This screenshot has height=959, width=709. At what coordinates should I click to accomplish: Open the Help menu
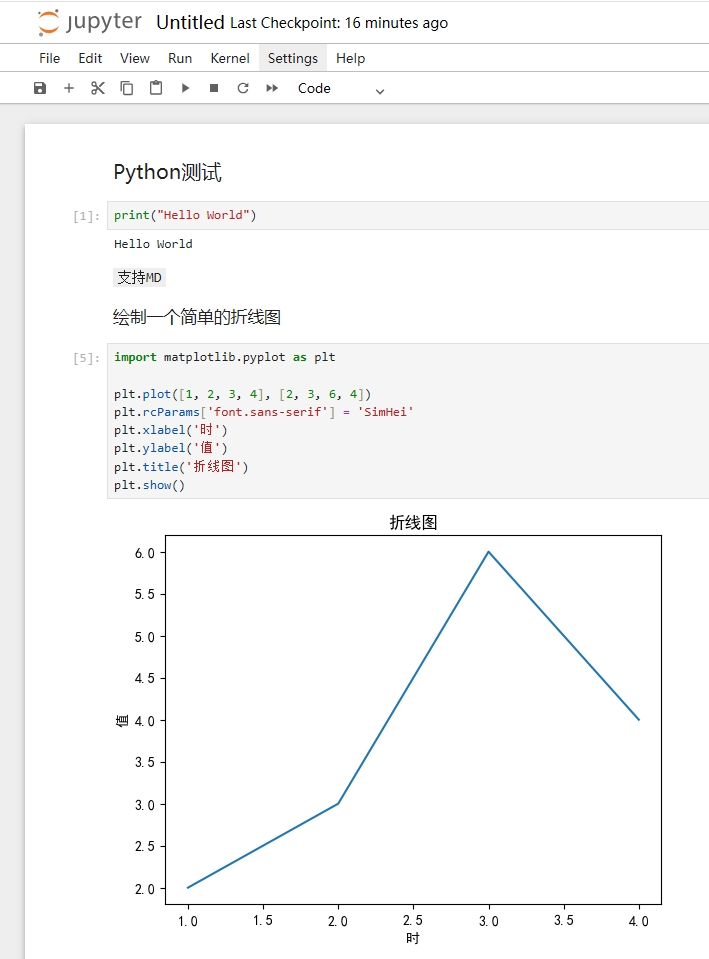(x=351, y=58)
